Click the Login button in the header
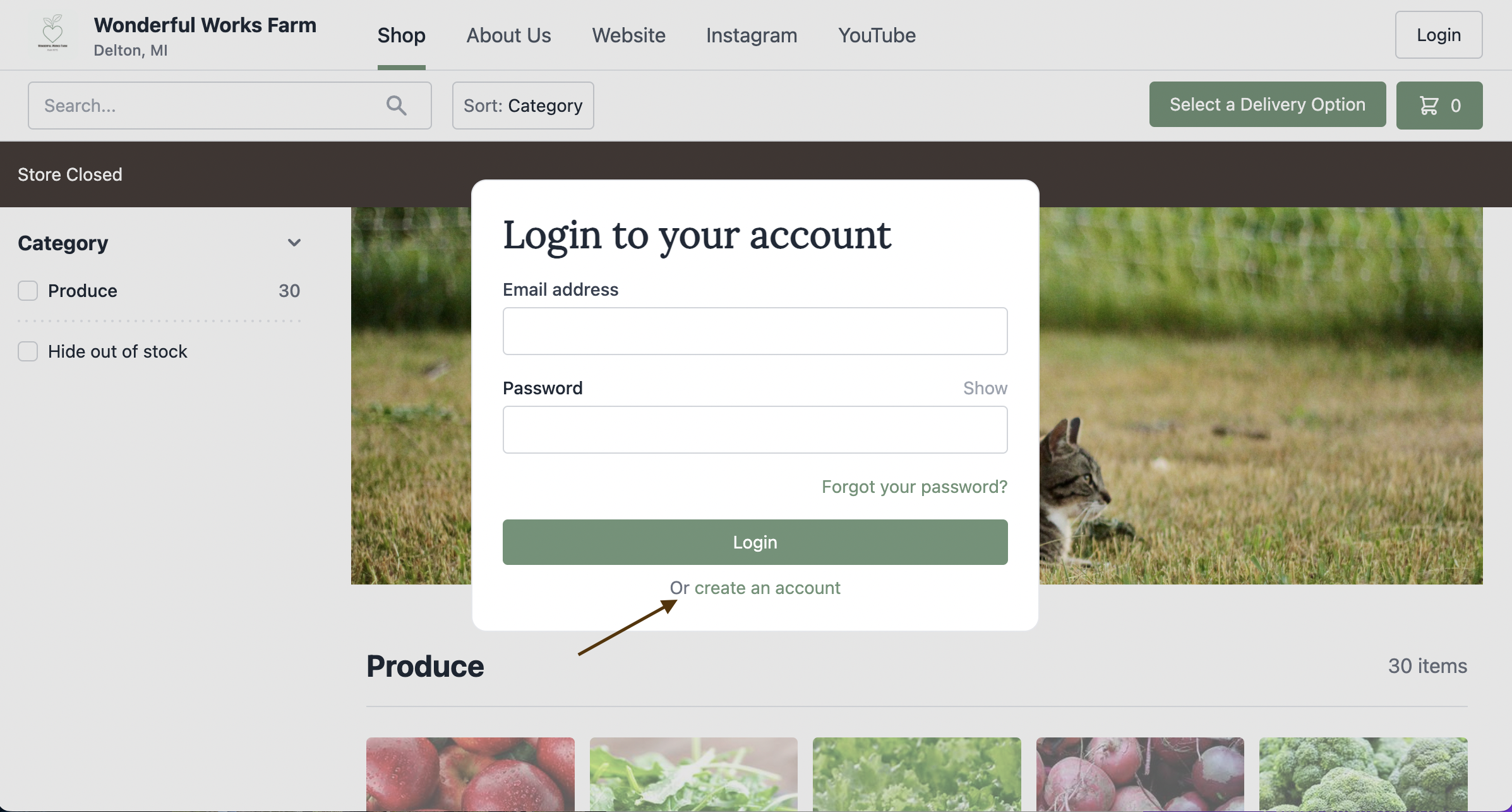This screenshot has width=1512, height=812. pyautogui.click(x=1439, y=35)
